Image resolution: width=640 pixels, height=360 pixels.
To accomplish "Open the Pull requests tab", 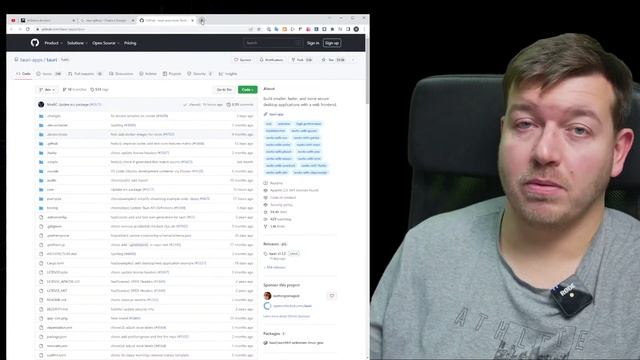I will 85,74.
